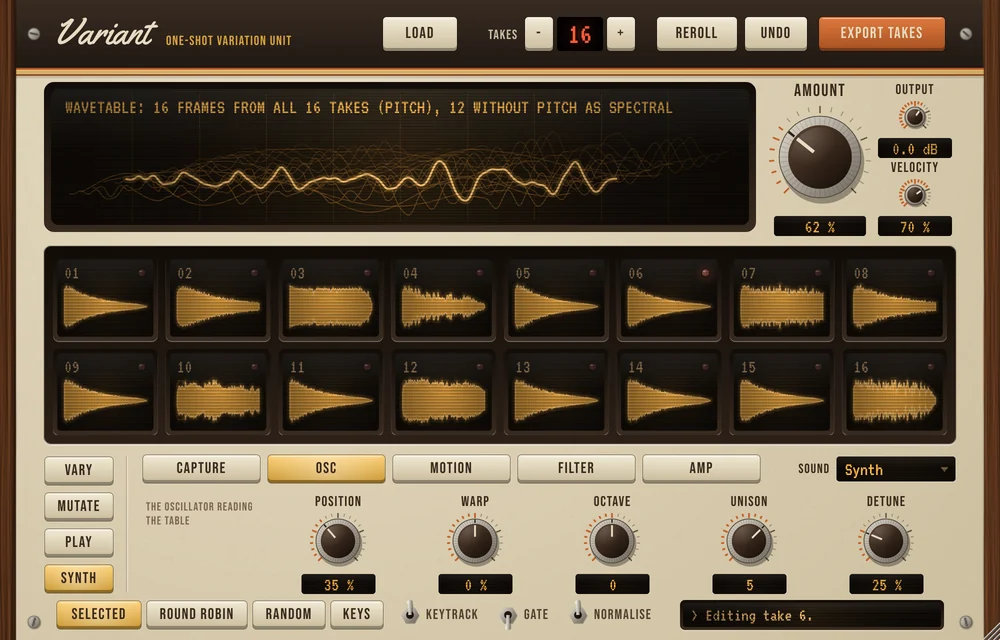
Task: Open the OSC tab
Action: [326, 468]
